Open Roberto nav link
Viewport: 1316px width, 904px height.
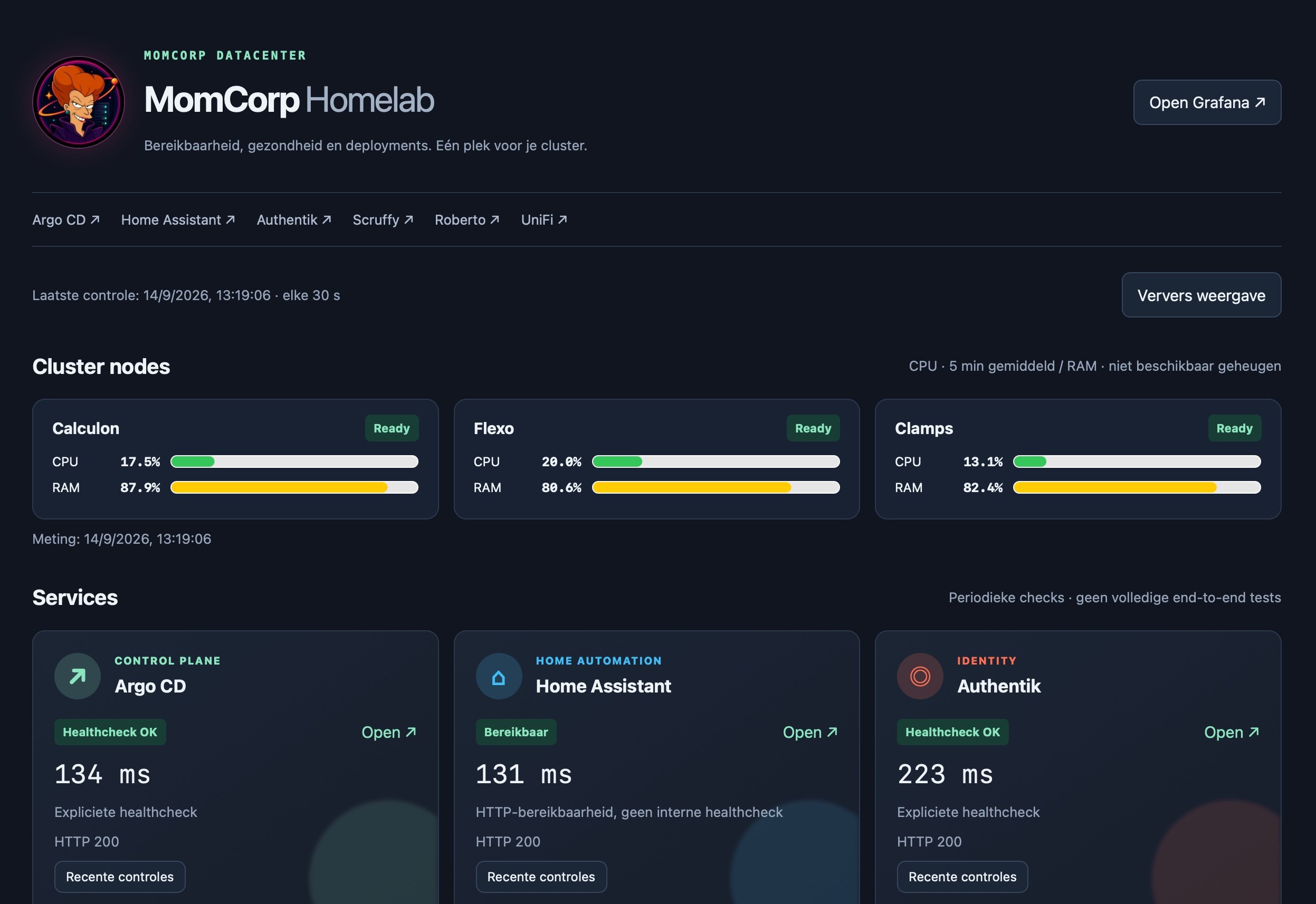coord(467,220)
